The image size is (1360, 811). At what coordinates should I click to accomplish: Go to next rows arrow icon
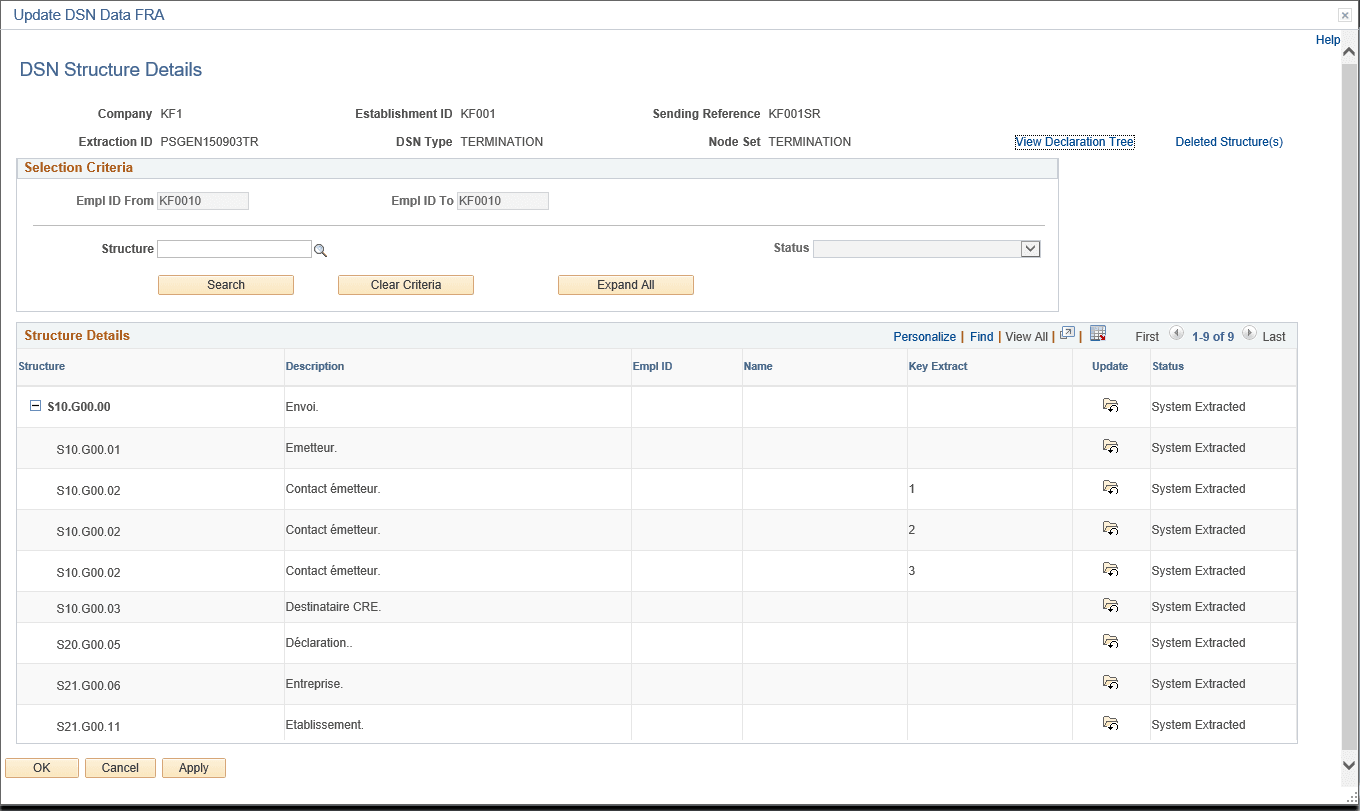click(x=1249, y=334)
